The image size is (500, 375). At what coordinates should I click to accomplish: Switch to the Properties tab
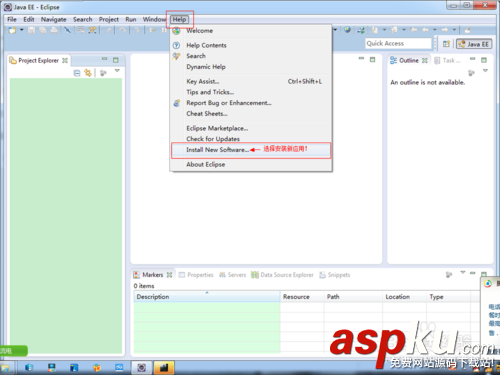pos(196,275)
